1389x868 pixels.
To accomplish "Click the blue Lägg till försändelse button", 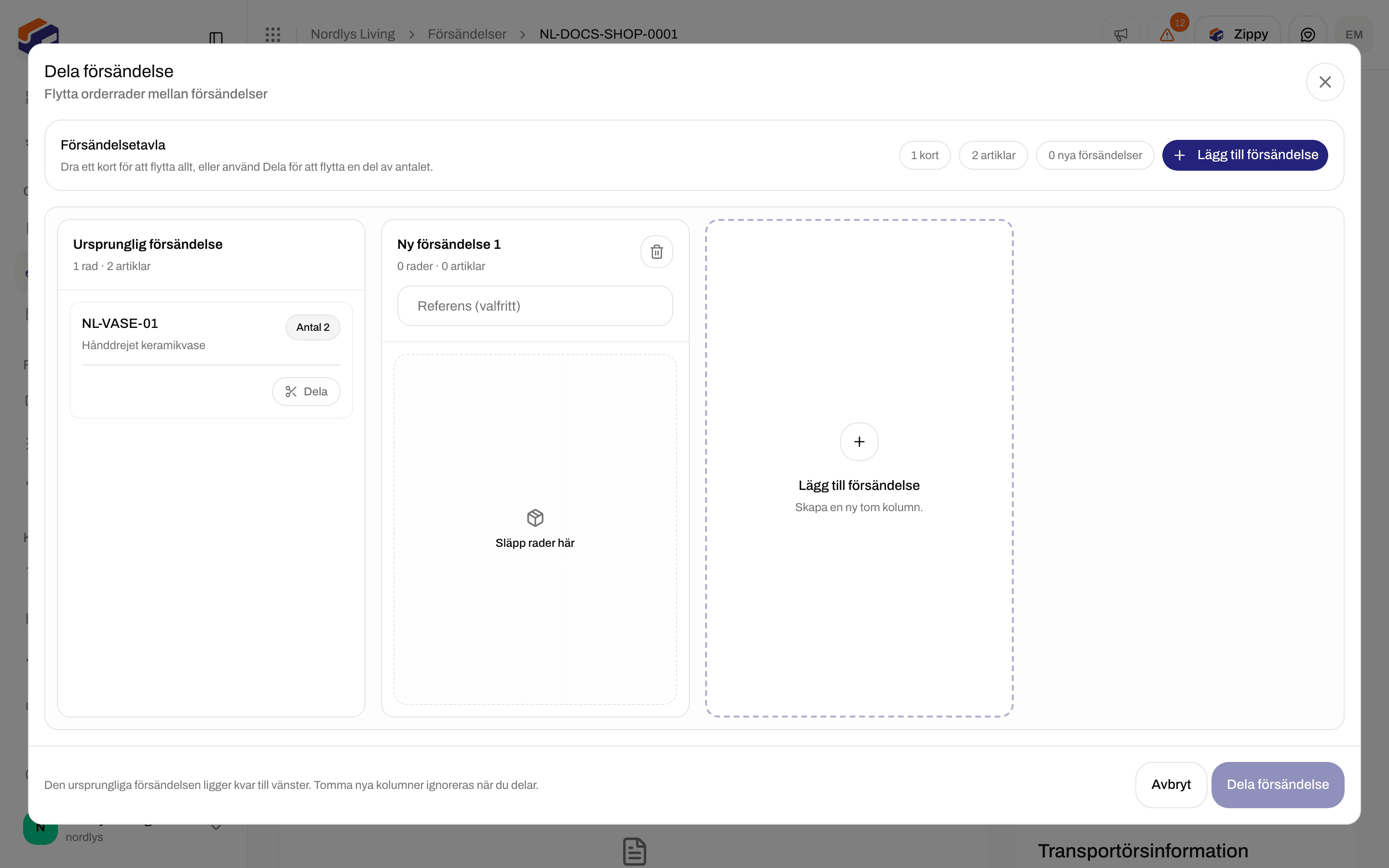I will [x=1245, y=155].
